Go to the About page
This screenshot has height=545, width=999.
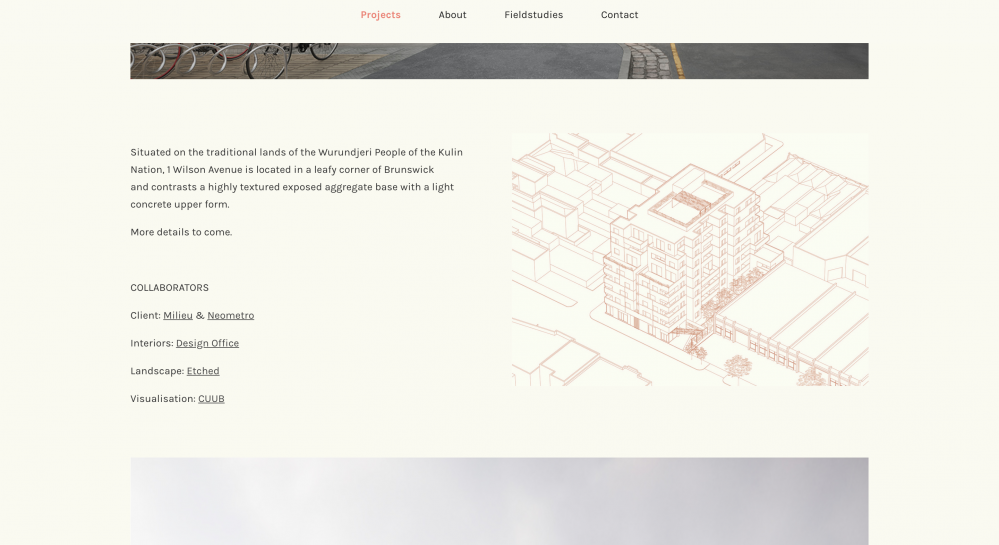pyautogui.click(x=452, y=15)
